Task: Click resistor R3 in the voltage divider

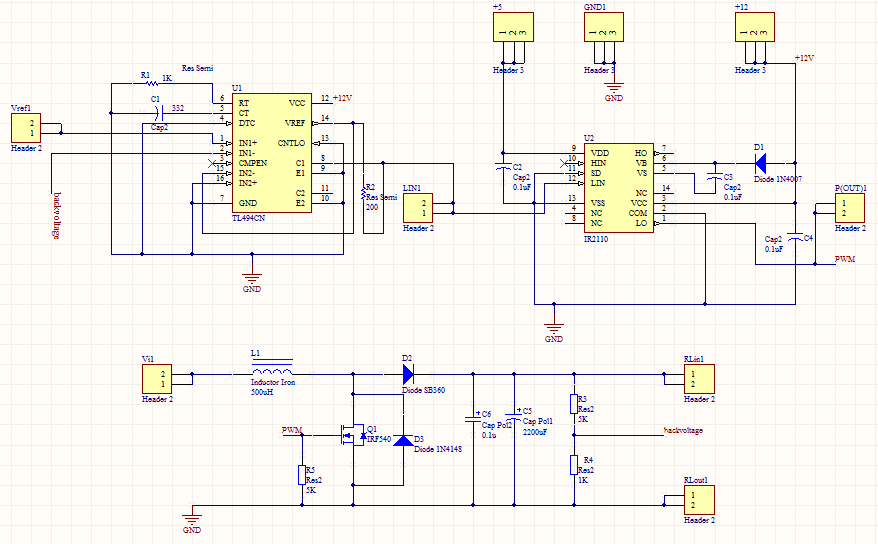Action: [x=574, y=404]
